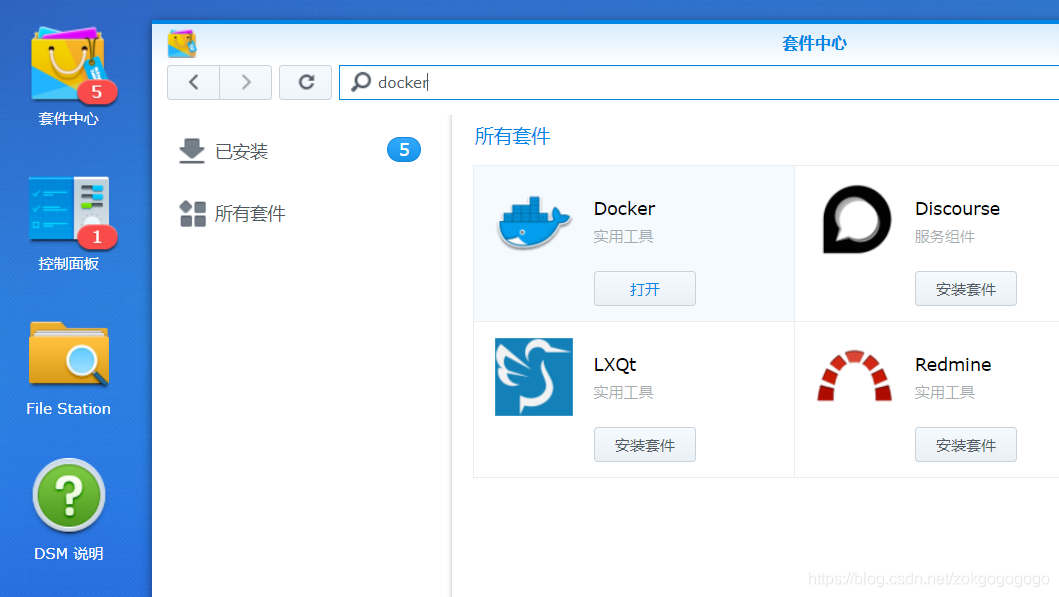1059x597 pixels.
Task: Select the 所有套件 sidebar category
Action: pyautogui.click(x=299, y=213)
